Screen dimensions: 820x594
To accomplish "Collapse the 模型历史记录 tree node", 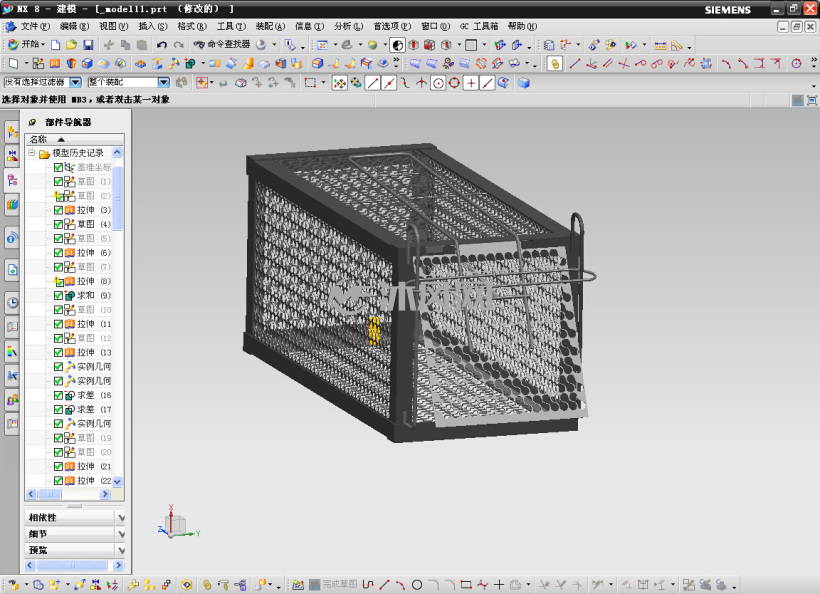I will tap(31, 153).
